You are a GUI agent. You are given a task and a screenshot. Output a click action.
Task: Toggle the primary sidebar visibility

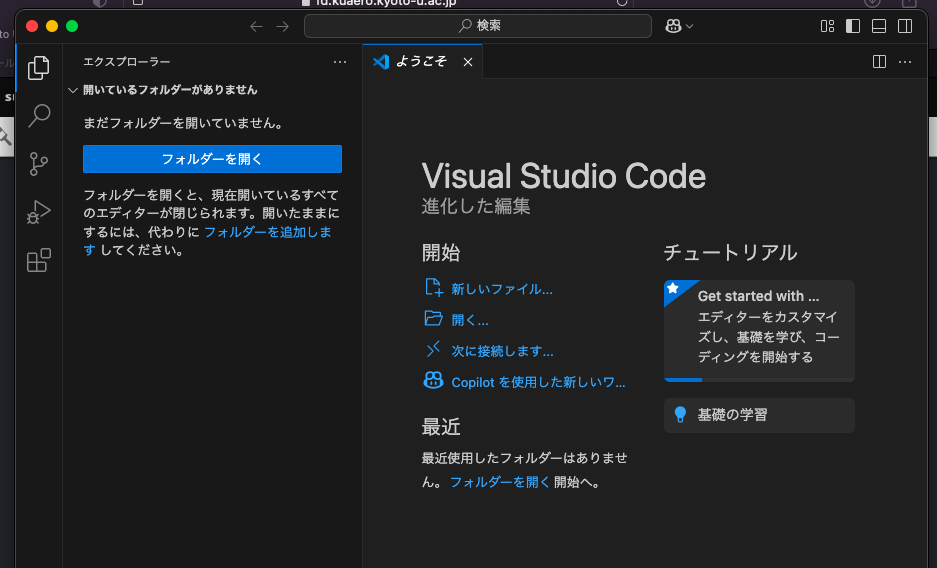[853, 26]
